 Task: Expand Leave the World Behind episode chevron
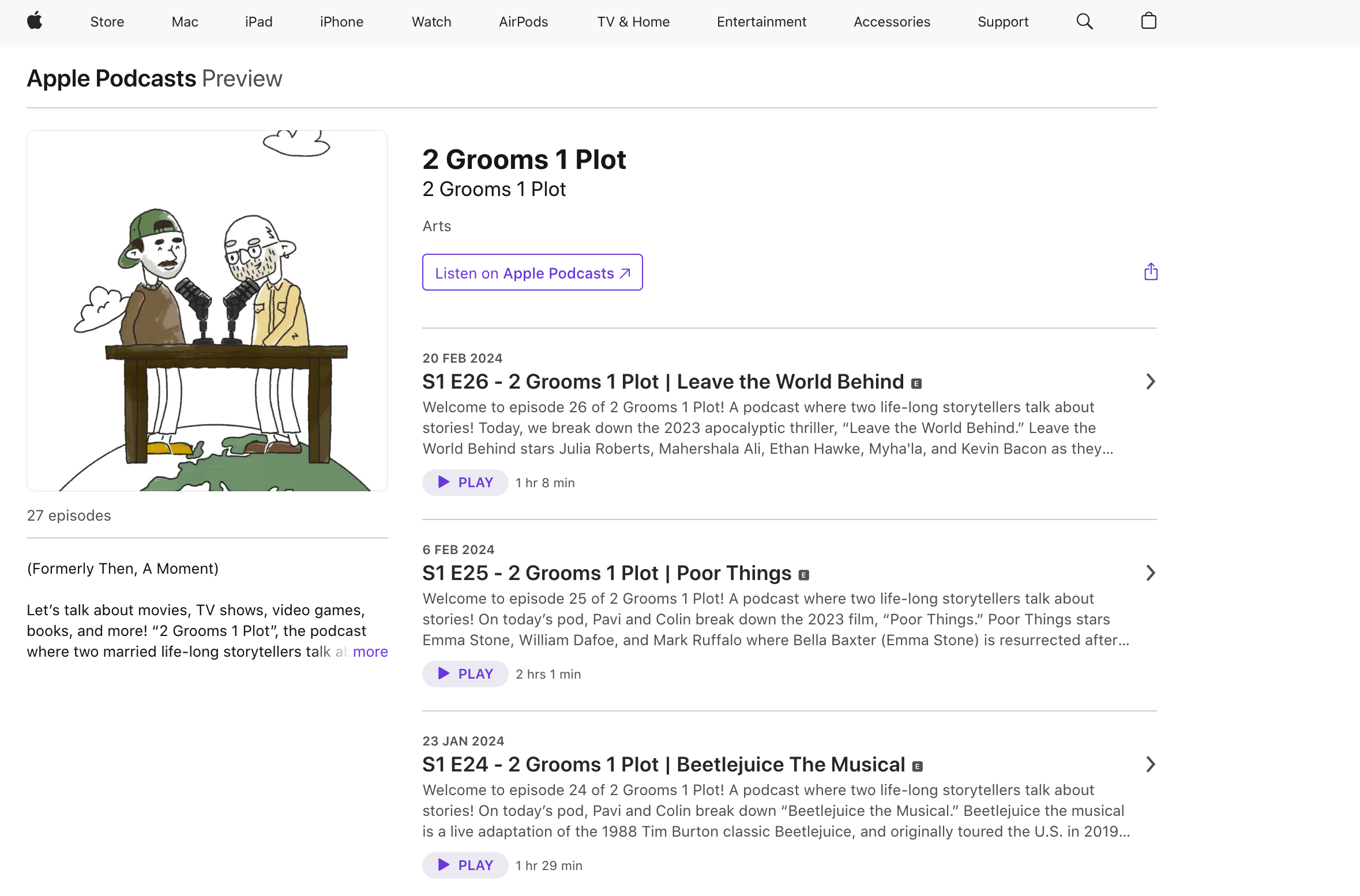point(1150,382)
